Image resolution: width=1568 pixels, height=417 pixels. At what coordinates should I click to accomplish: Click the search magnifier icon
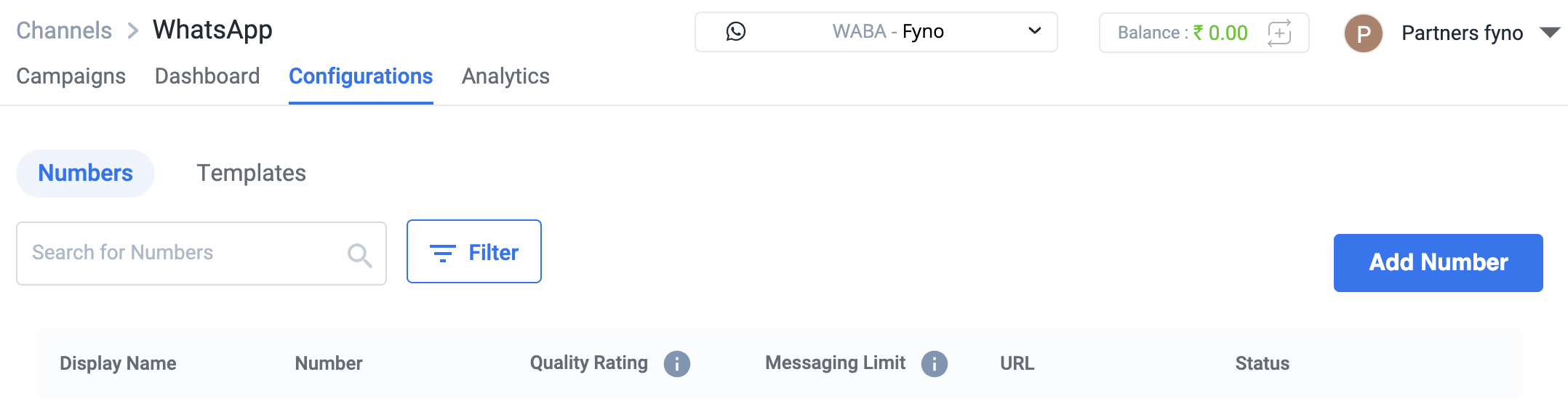[x=359, y=254]
